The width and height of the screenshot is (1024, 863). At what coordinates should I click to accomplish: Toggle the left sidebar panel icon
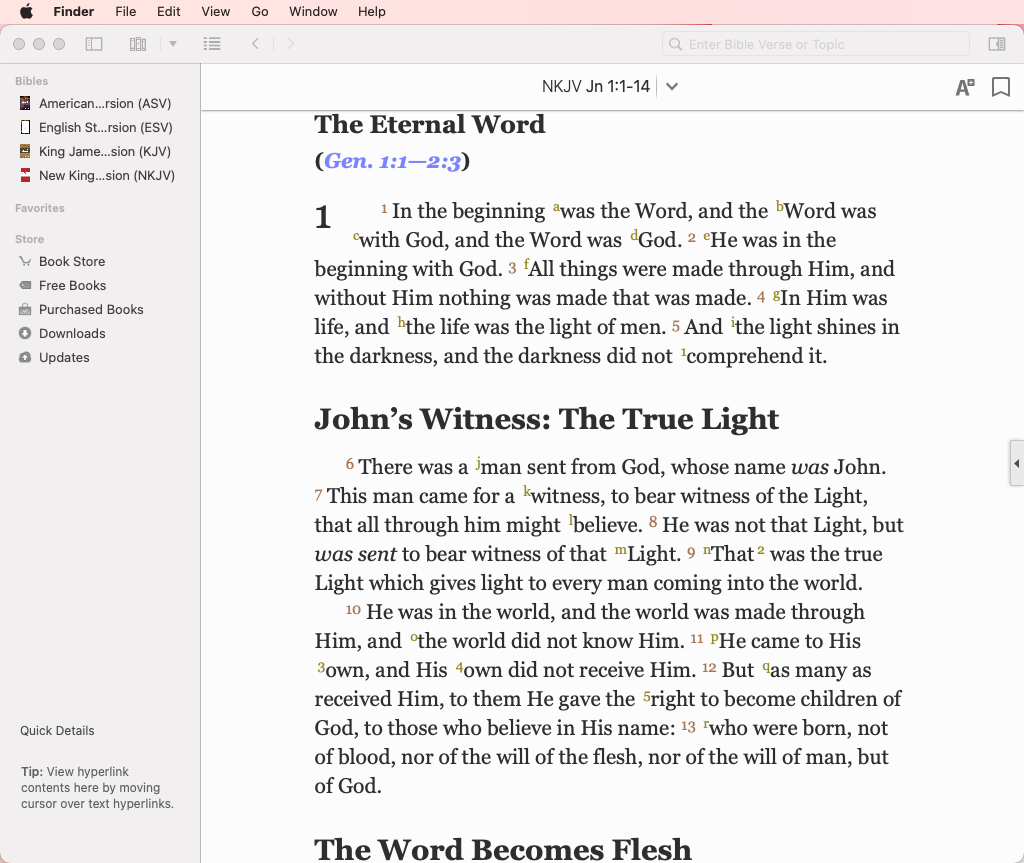(x=94, y=44)
